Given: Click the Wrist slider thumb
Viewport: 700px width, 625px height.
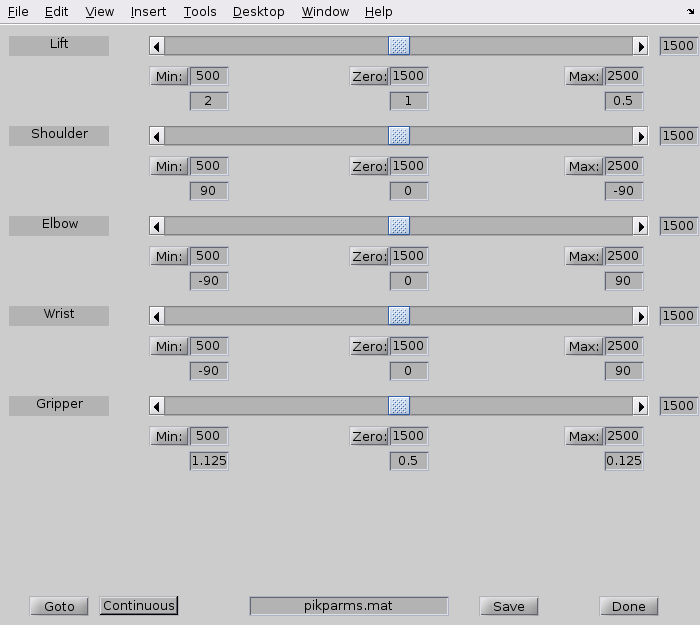Looking at the screenshot, I should pos(399,316).
